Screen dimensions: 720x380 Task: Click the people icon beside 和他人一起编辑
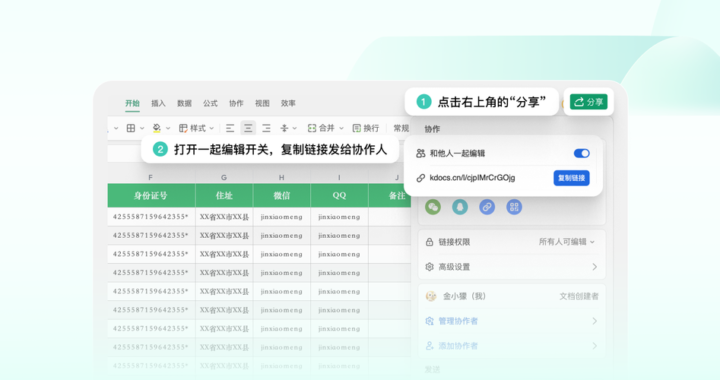coord(420,153)
